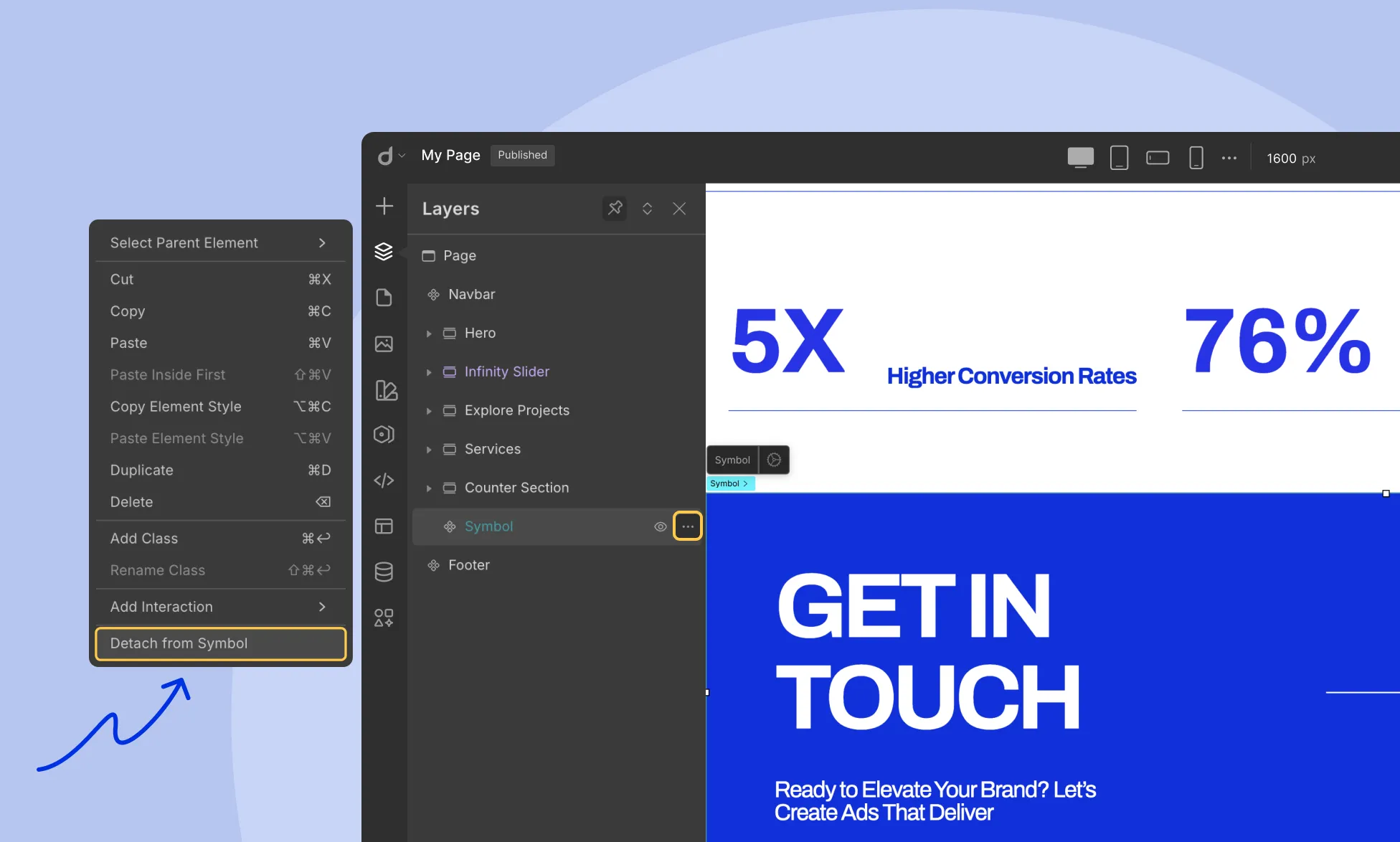Open the Layout templates icon in sidebar
The image size is (1400, 842).
[x=384, y=526]
